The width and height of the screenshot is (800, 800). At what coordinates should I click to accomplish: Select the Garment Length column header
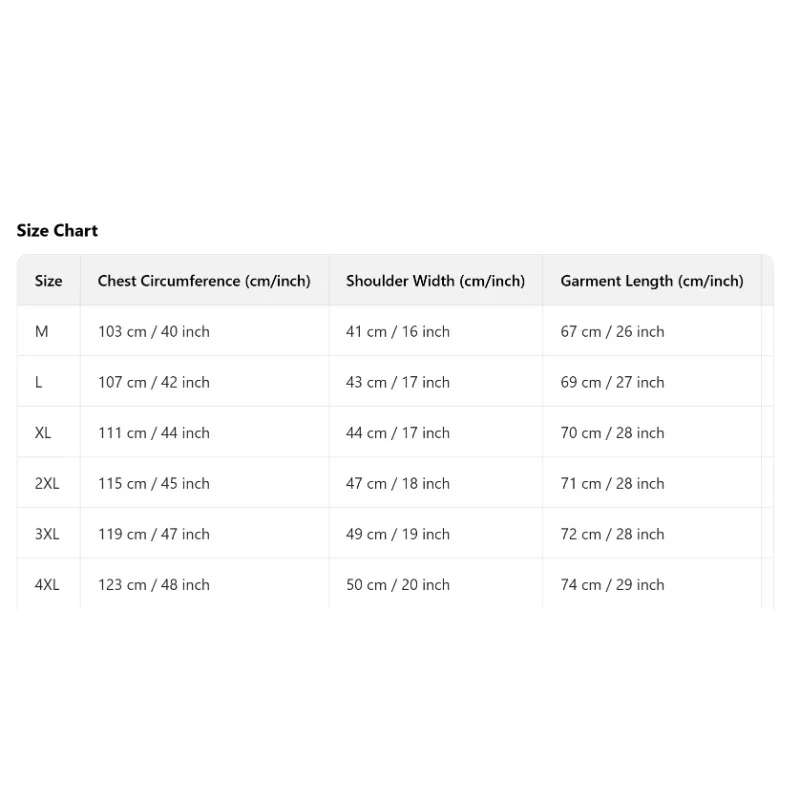[652, 281]
